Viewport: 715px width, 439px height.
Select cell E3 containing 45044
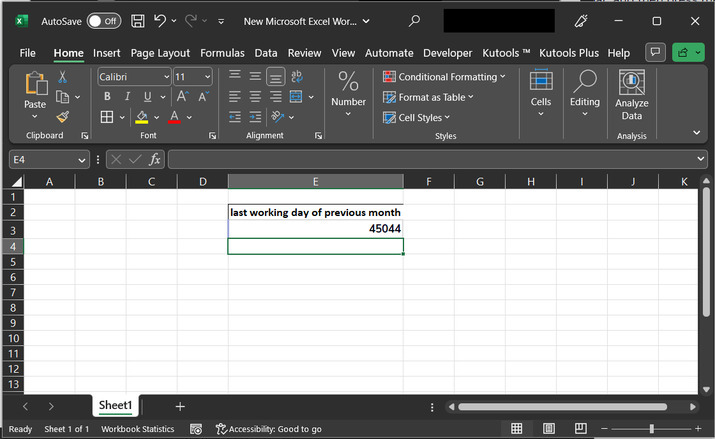[315, 229]
